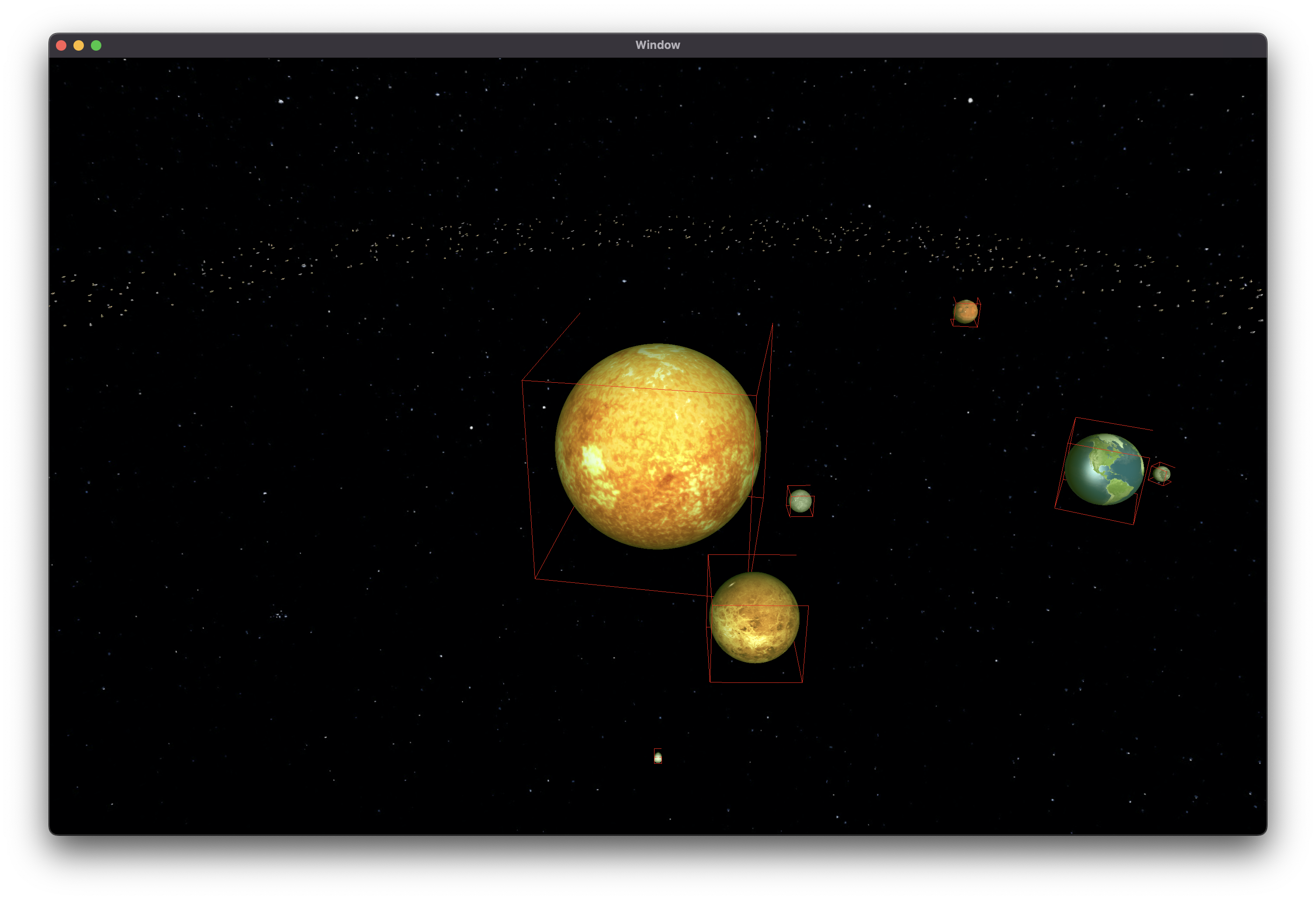Click the bottom edge of Venus's red bounding box
The image size is (1316, 900).
[756, 682]
